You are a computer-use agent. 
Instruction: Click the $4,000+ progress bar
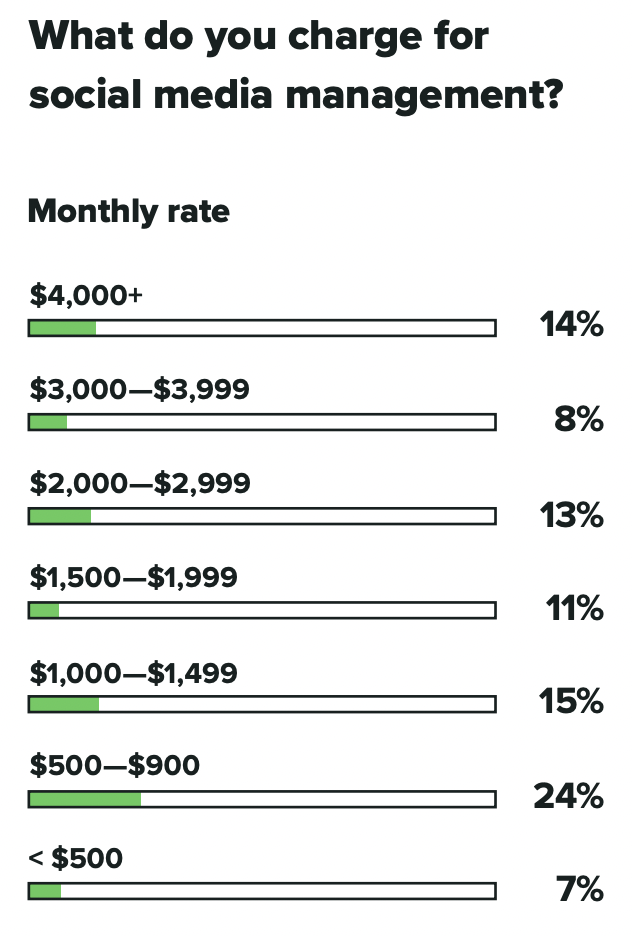262,328
